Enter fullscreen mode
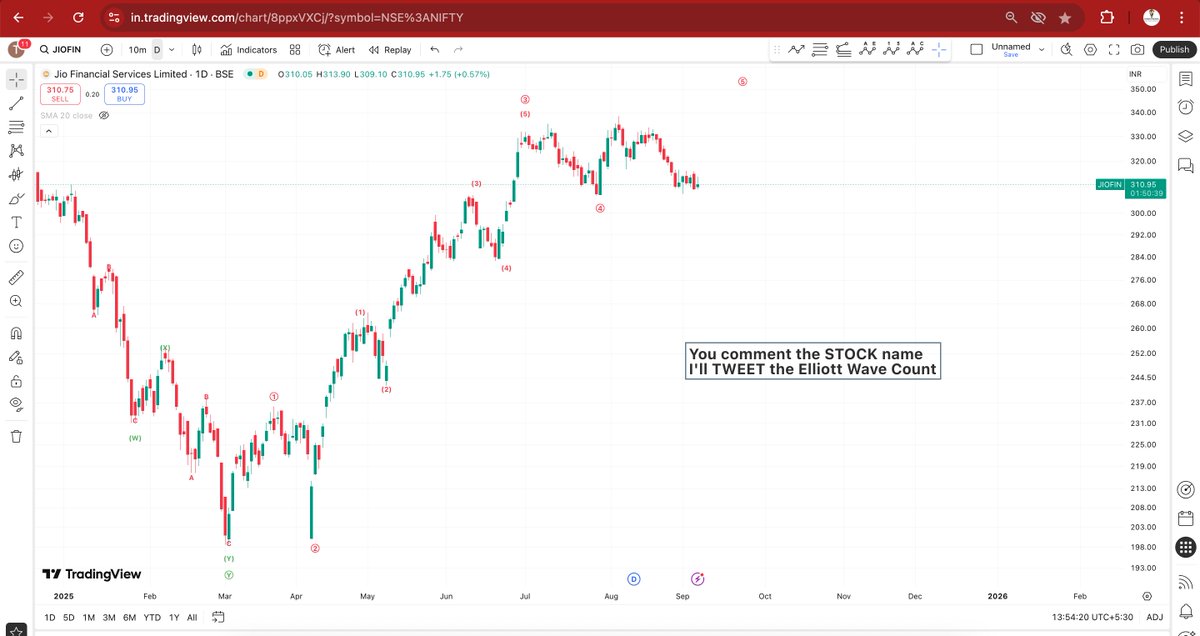 pyautogui.click(x=1114, y=49)
